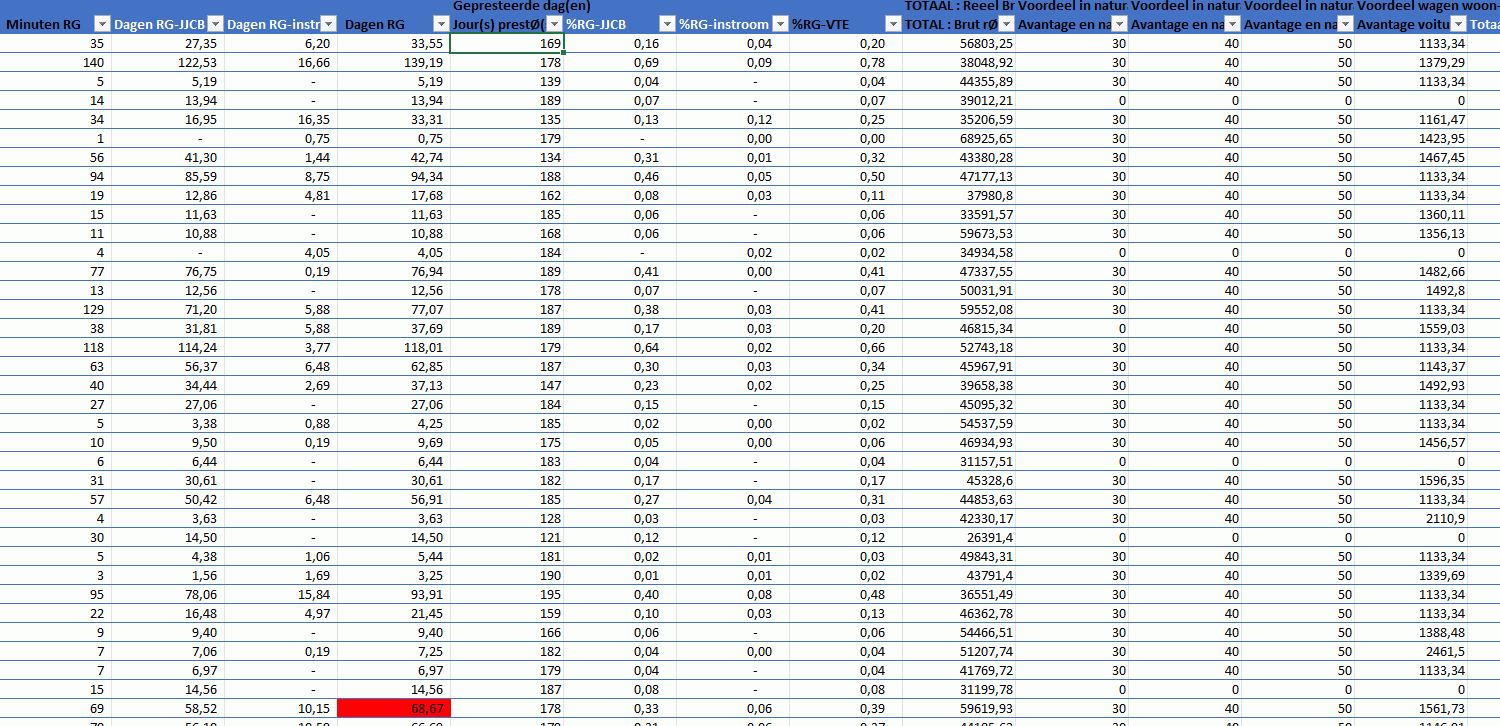Open the TOTAL : Brut filter dropdown
This screenshot has width=1500, height=726.
pyautogui.click(x=1007, y=24)
